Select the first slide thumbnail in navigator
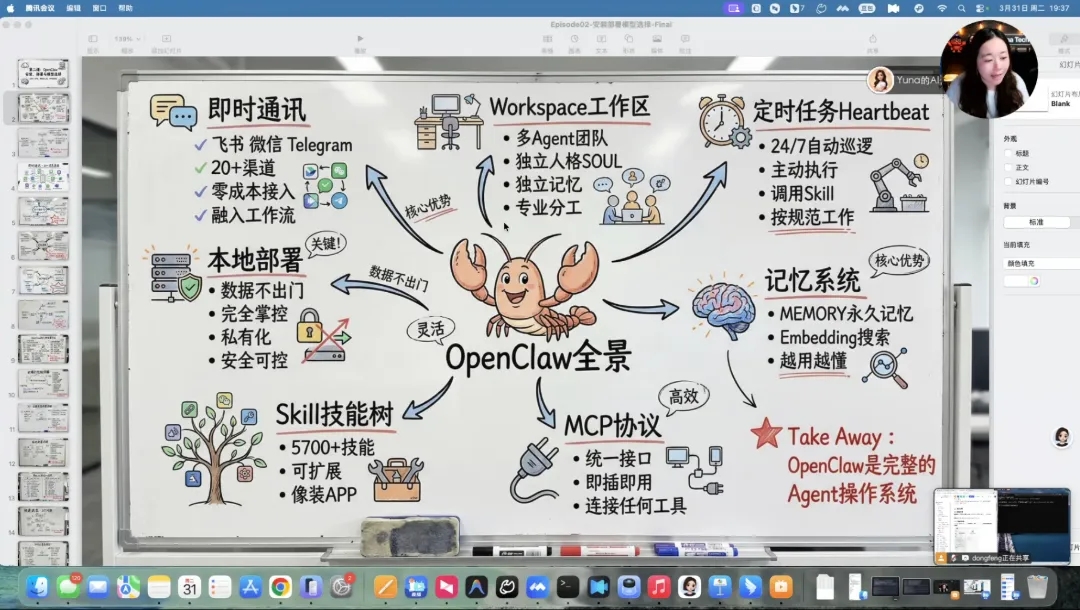1080x610 pixels. [x=43, y=73]
